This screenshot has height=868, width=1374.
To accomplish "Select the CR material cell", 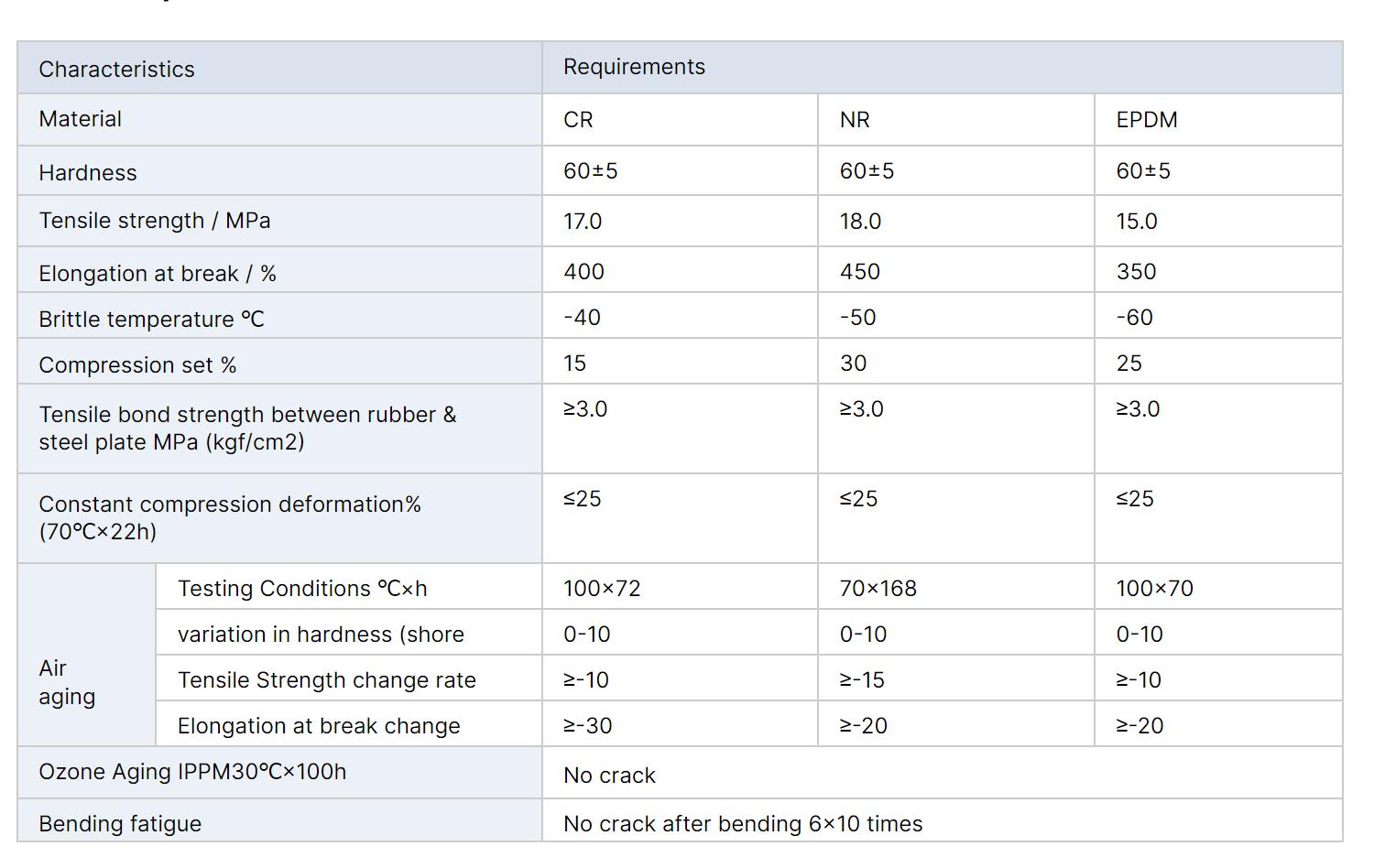I will (x=578, y=120).
